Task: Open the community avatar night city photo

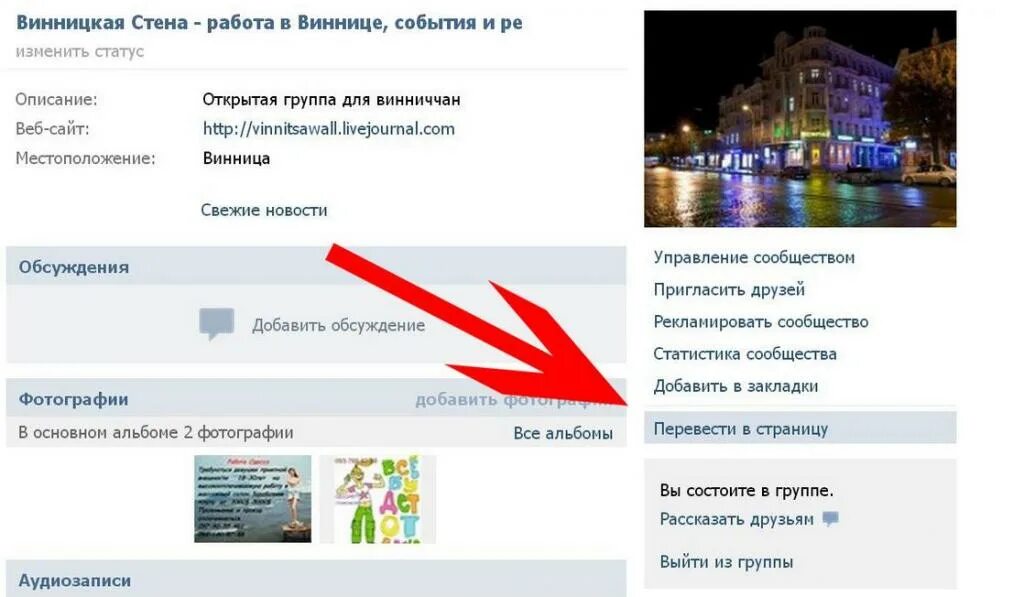Action: [800, 119]
